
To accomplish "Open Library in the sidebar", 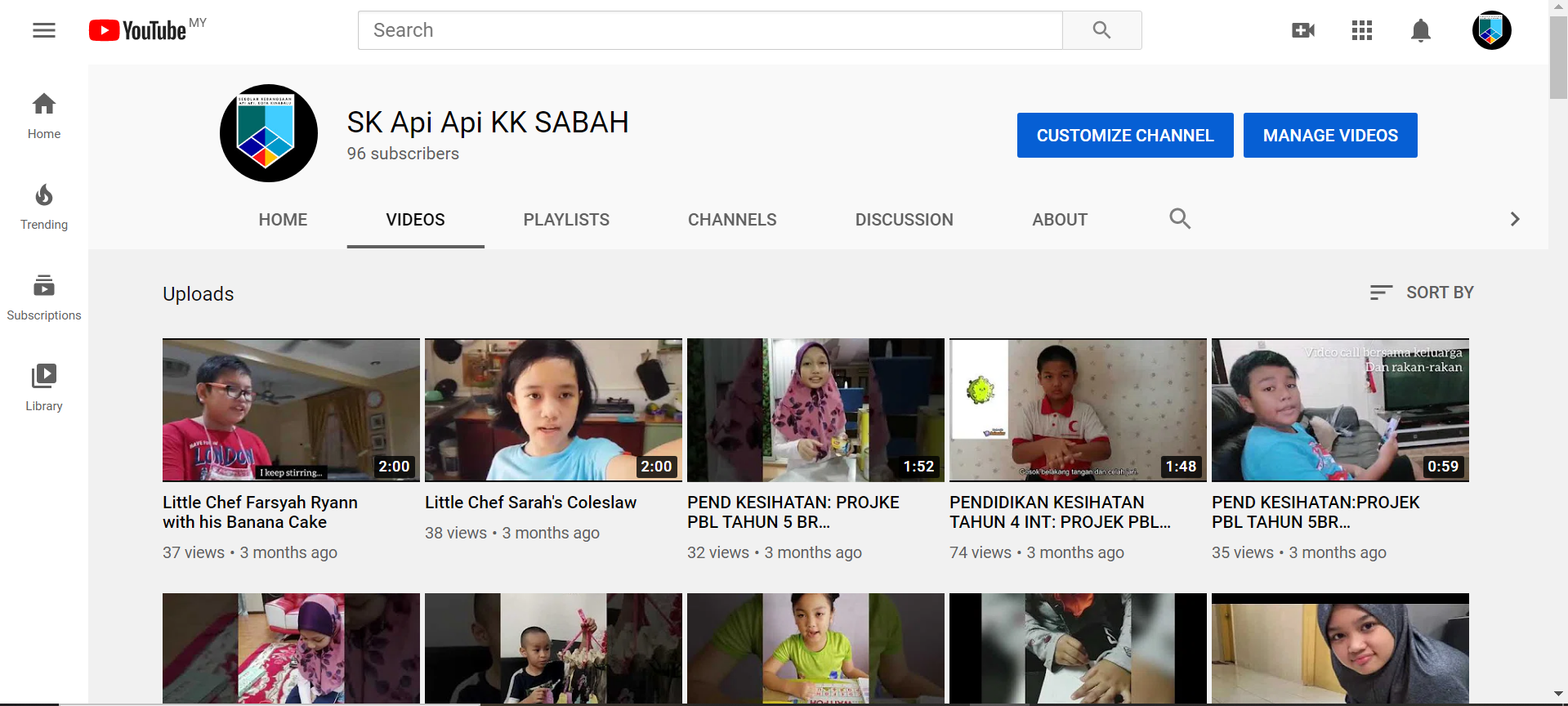I will click(44, 388).
